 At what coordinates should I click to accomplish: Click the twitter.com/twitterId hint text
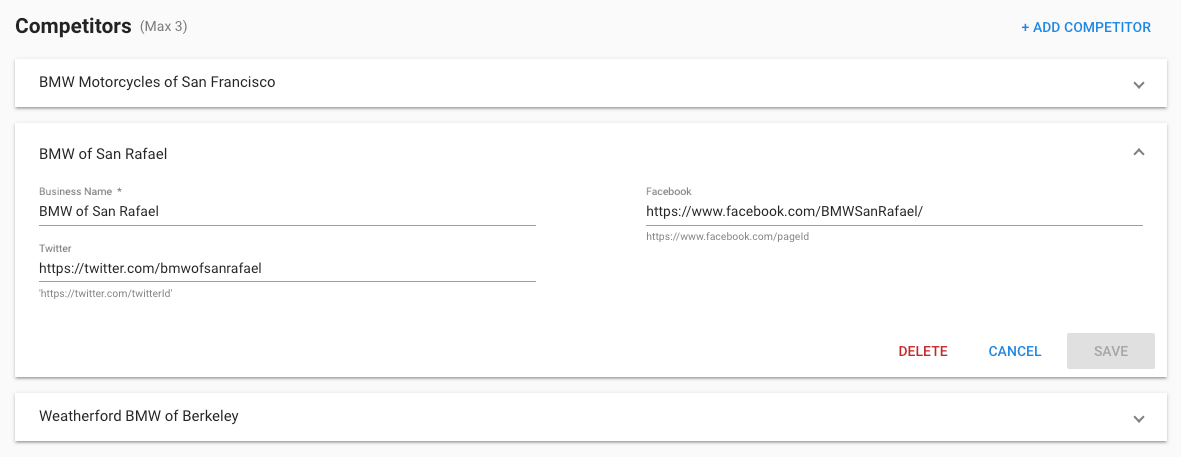pos(106,294)
